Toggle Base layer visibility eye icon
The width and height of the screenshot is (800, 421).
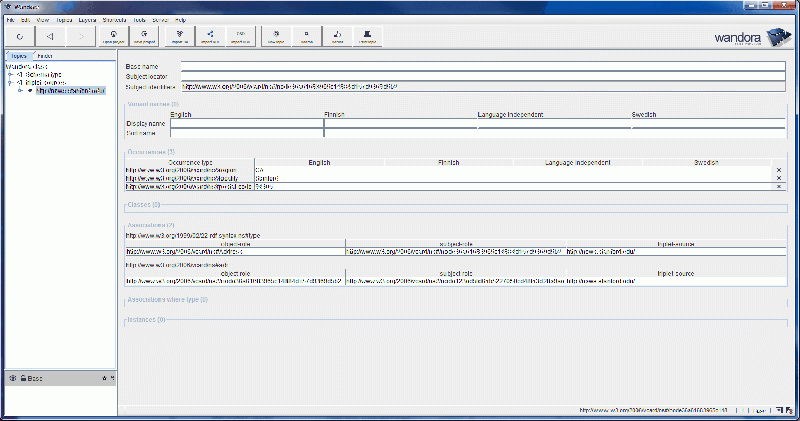click(12, 378)
